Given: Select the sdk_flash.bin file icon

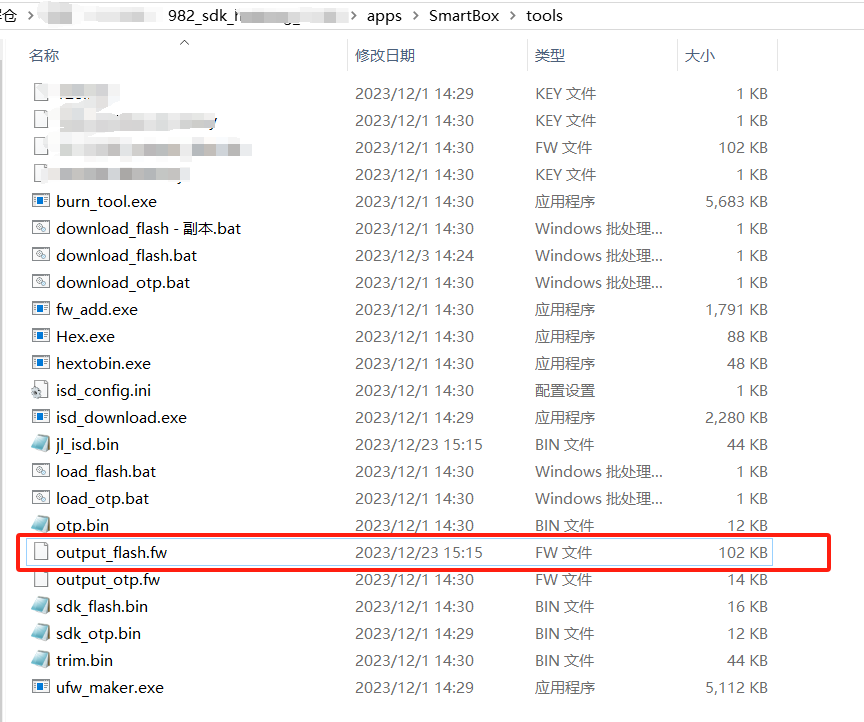Looking at the screenshot, I should click(41, 605).
